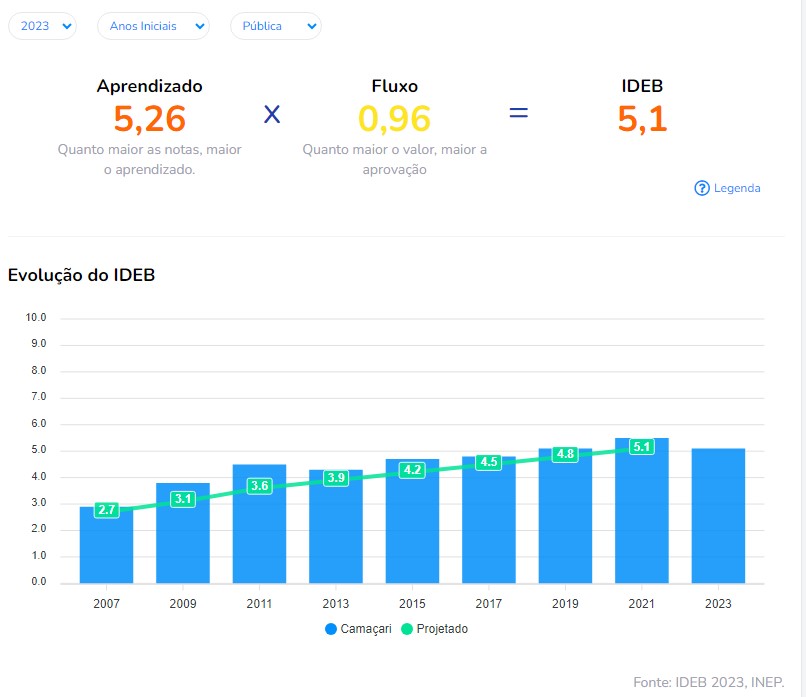This screenshot has height=697, width=806.
Task: Click the blue Camaçari legend dot
Action: tap(331, 629)
